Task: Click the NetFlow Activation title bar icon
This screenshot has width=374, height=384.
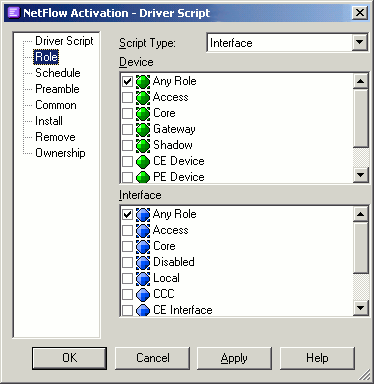Action: pyautogui.click(x=14, y=13)
